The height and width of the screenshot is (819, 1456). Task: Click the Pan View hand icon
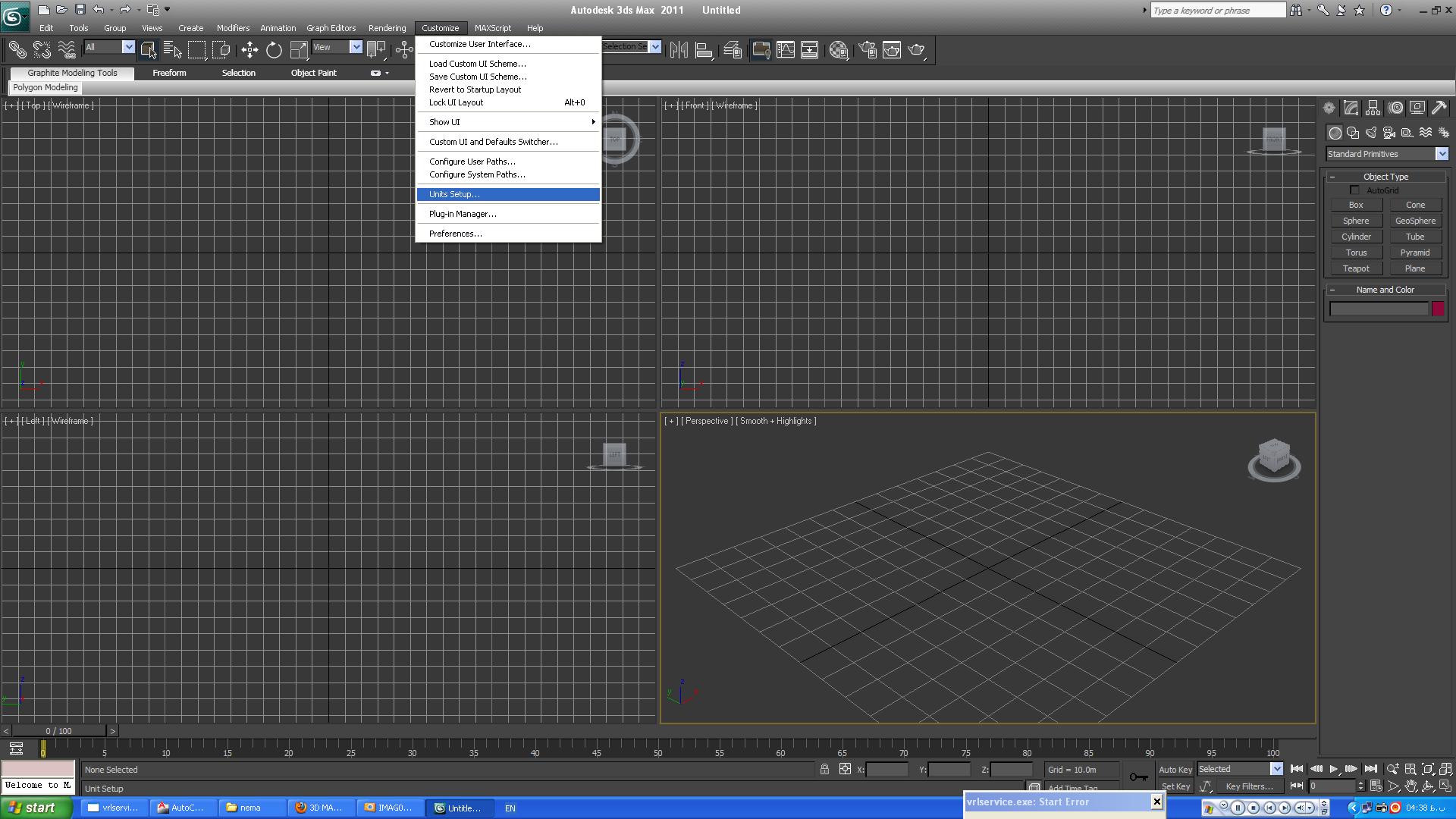coord(1410,786)
